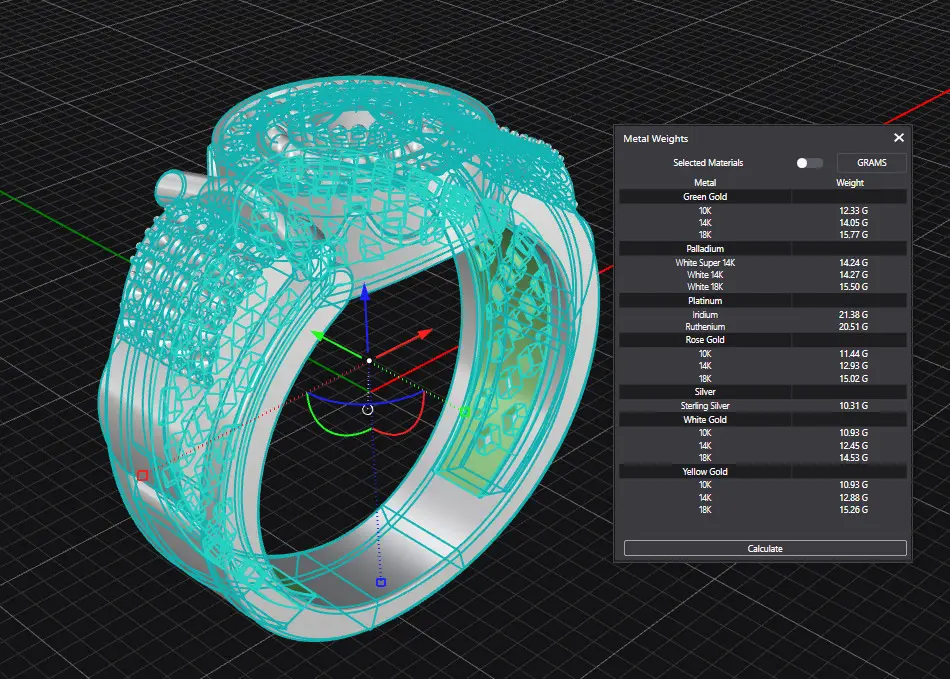Click the Sterling Silver row

tap(763, 405)
